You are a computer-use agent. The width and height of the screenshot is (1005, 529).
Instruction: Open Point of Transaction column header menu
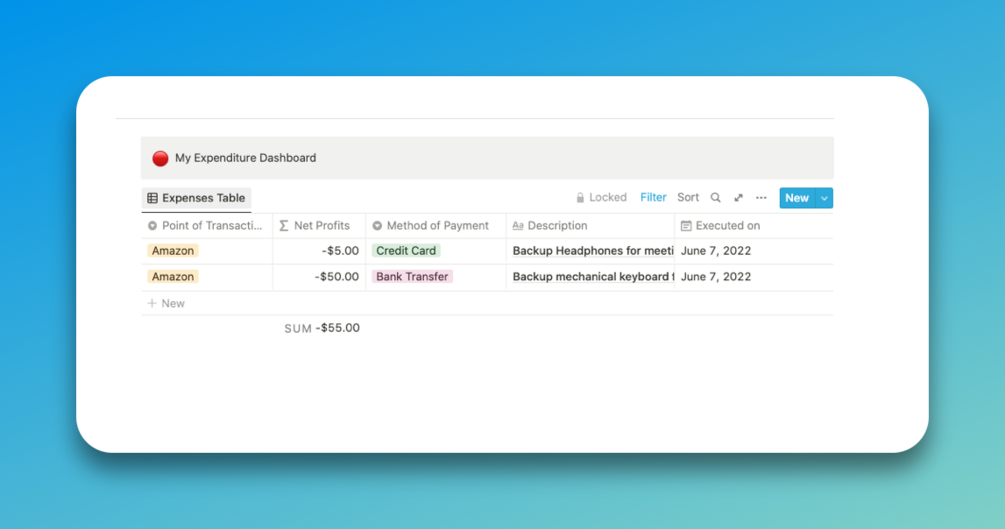click(x=207, y=226)
